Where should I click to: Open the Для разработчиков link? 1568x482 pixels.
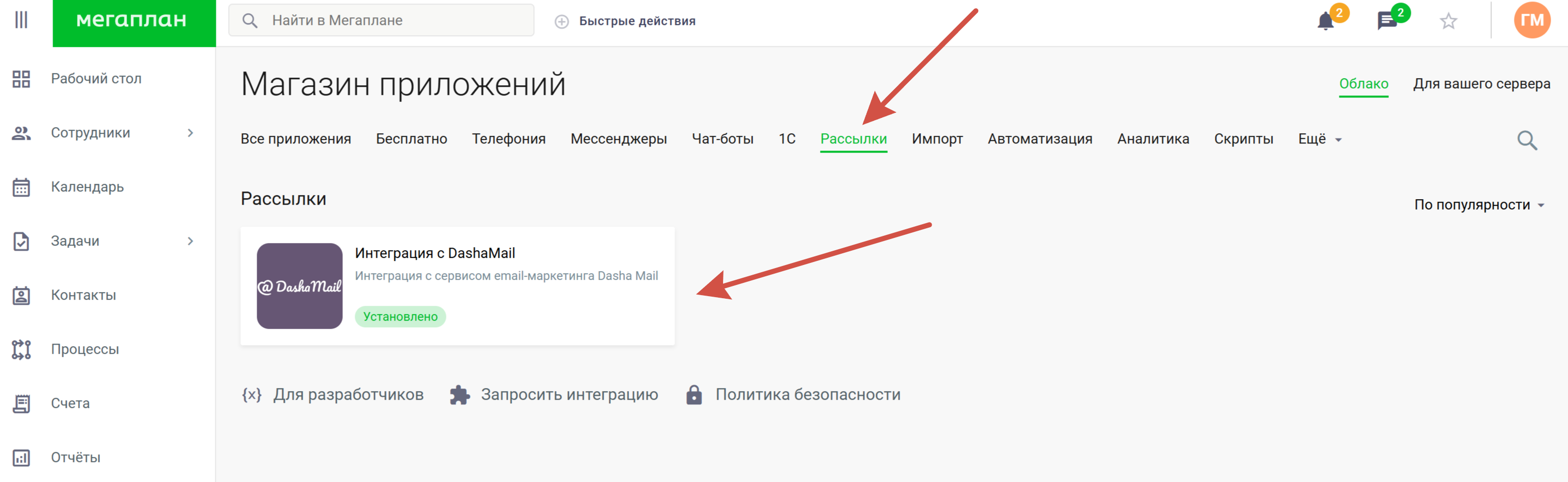(347, 394)
